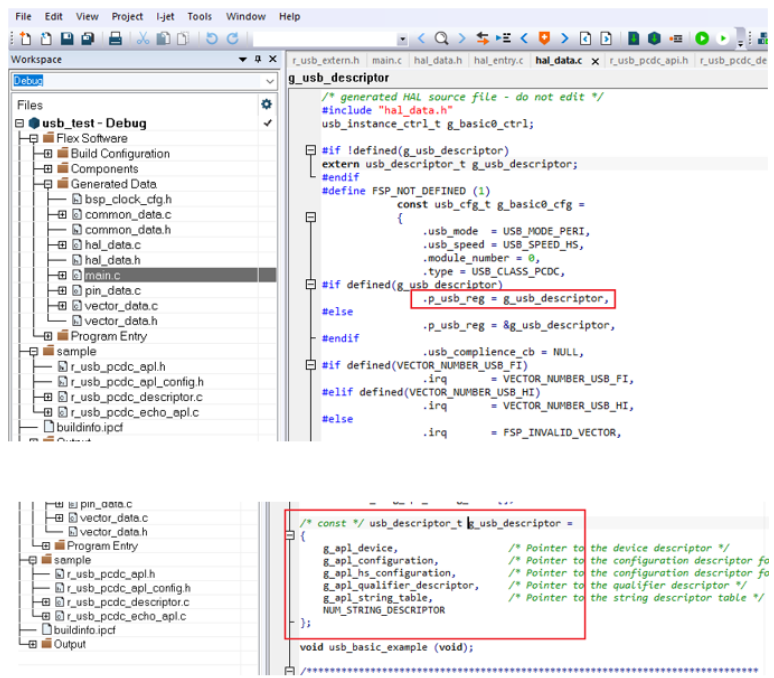Copy selection using toolbar icon
Viewport: 774px width, 678px height.
pyautogui.click(x=163, y=38)
